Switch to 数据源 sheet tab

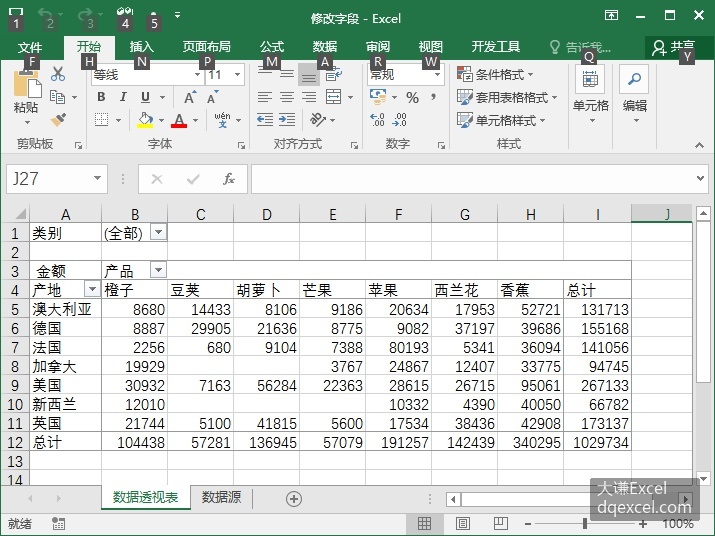[x=222, y=497]
